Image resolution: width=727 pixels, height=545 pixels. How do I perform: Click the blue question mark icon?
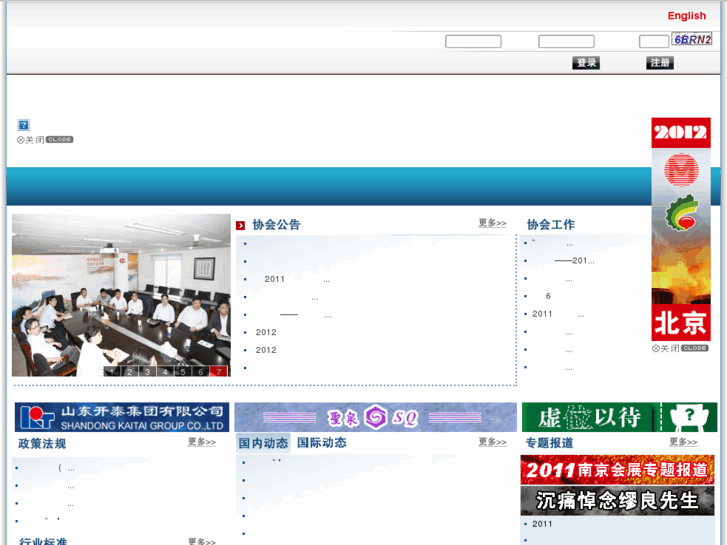(24, 125)
